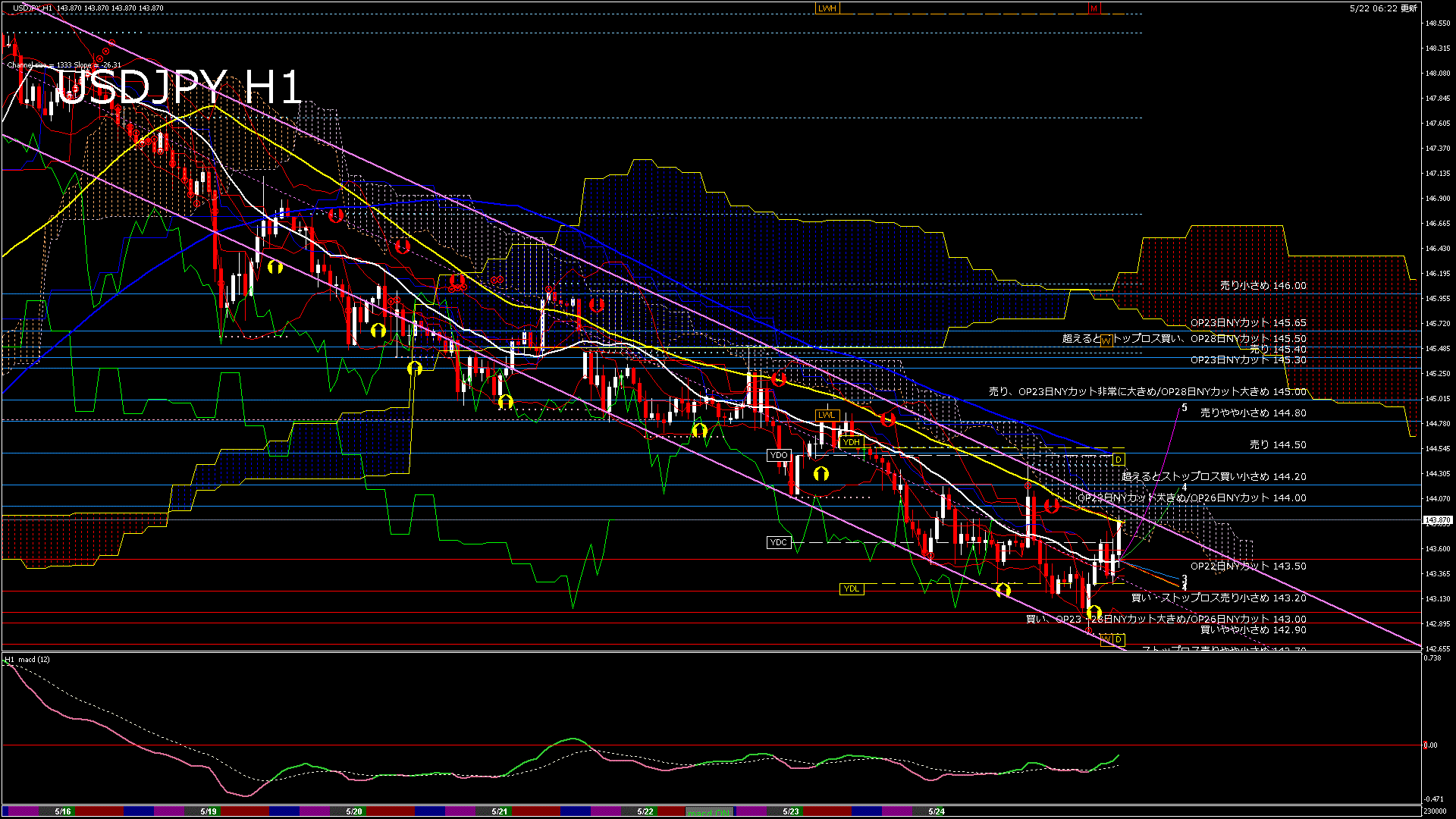1456x819 pixels.
Task: Click the white YDO level tag
Action: (x=779, y=455)
